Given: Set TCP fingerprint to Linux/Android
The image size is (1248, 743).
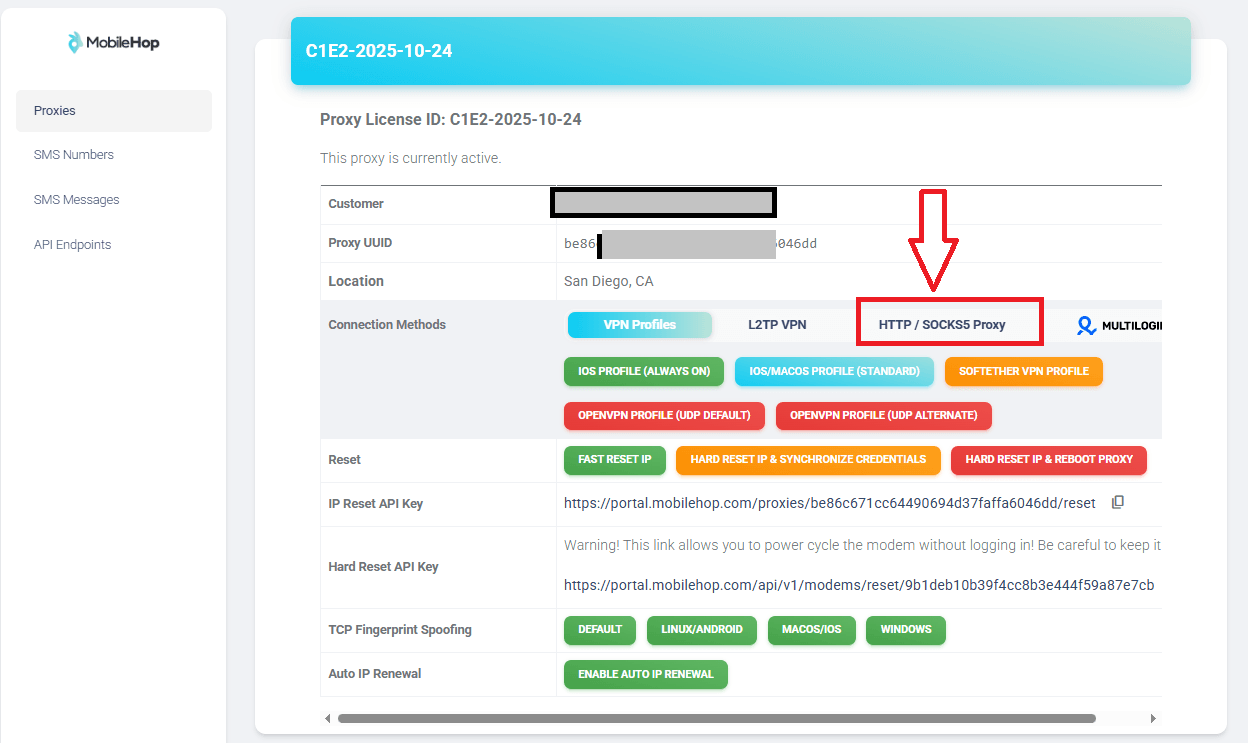Looking at the screenshot, I should click(701, 630).
